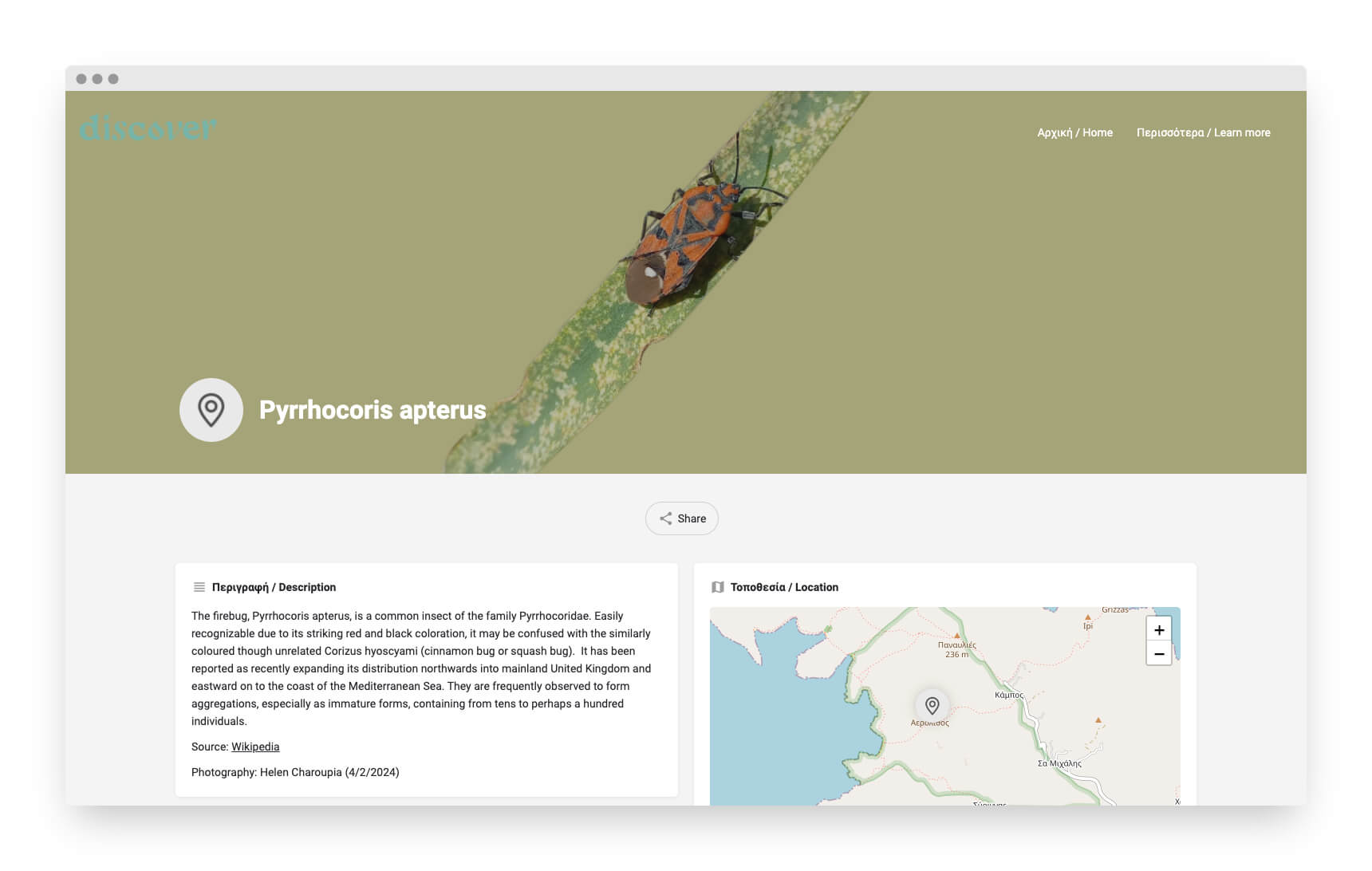The image size is (1372, 871).
Task: Click the Photography: Helen Charoupia credit line
Action: (x=295, y=772)
